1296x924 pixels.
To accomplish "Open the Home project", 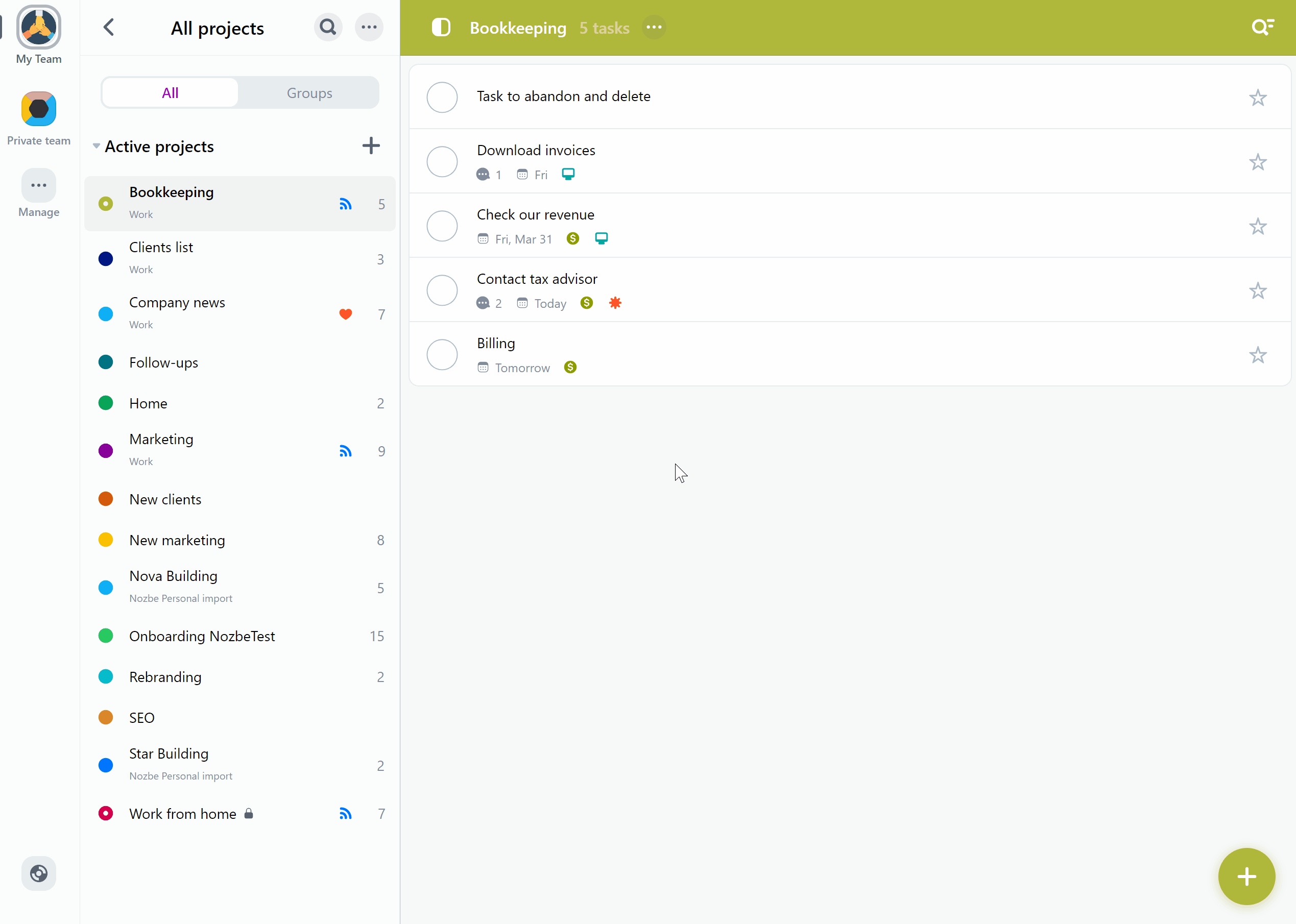I will tap(239, 403).
